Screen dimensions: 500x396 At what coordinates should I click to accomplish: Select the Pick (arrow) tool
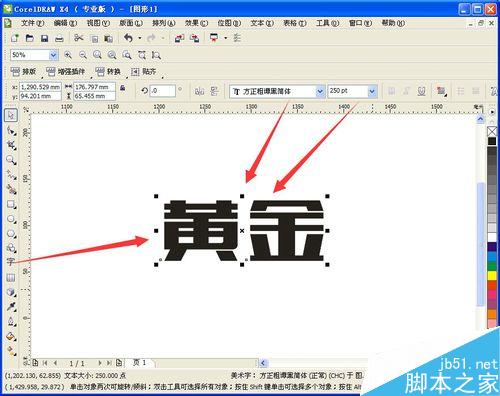(11, 115)
